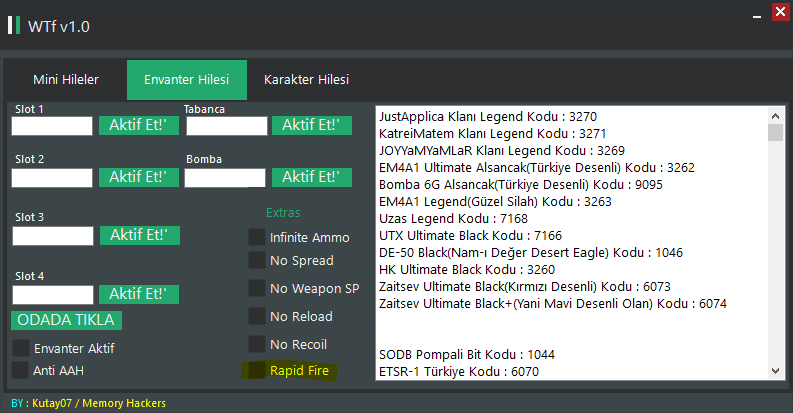Select the Envanter Hilesi tab
This screenshot has width=793, height=413.
187,80
